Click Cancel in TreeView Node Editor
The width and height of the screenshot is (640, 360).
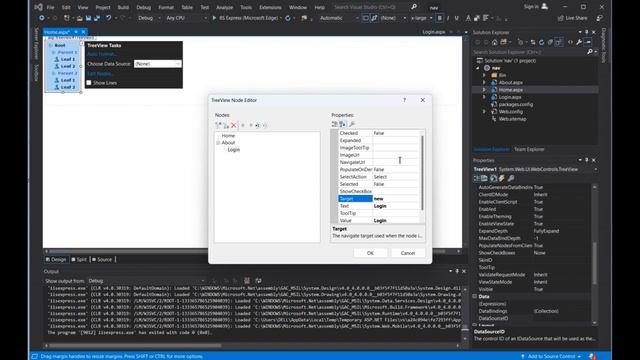coord(408,253)
